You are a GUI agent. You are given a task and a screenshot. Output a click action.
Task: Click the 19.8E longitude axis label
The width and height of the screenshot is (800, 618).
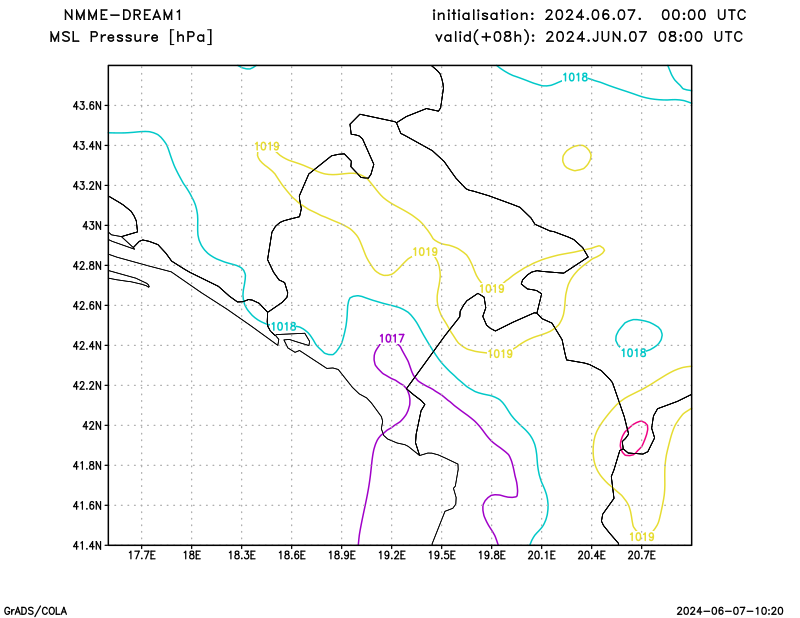tap(491, 555)
